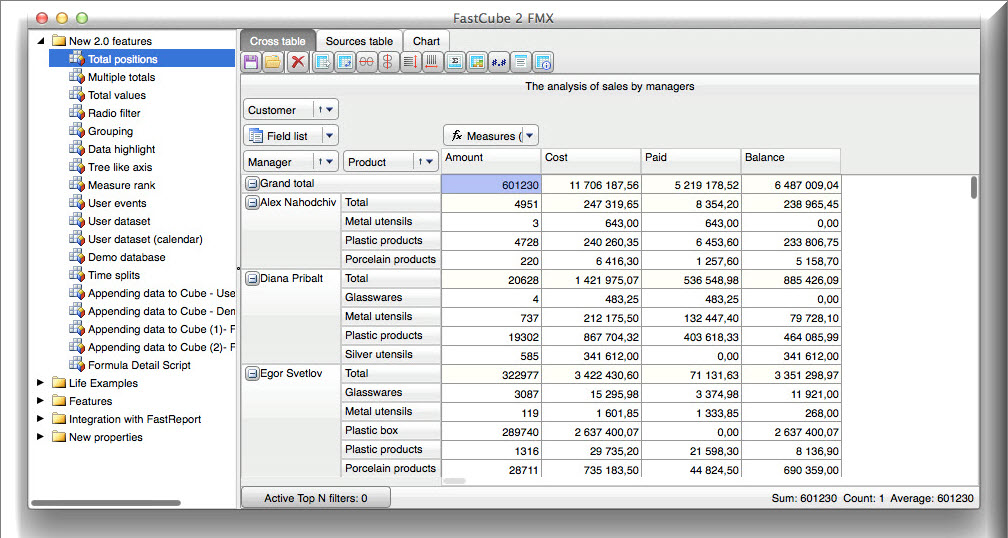Switch to the Chart tab
Viewport: 1008px width, 538px height.
(426, 41)
